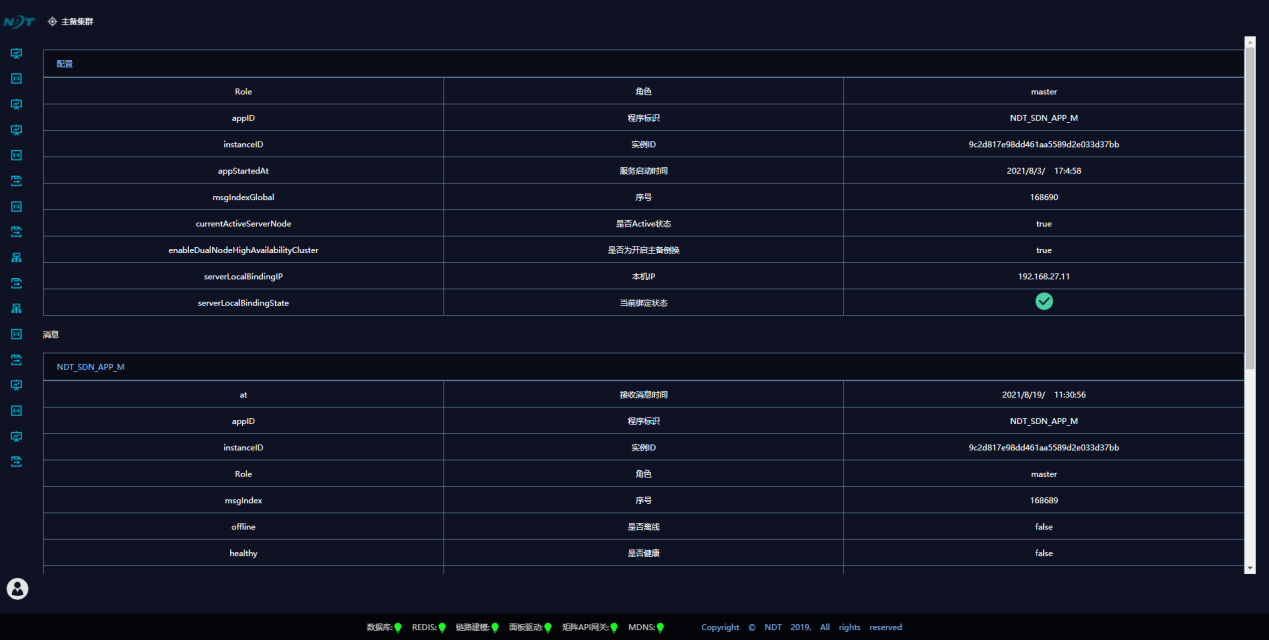This screenshot has width=1269, height=640.
Task: Click the topmost sidebar monitor icon
Action: tap(16, 53)
